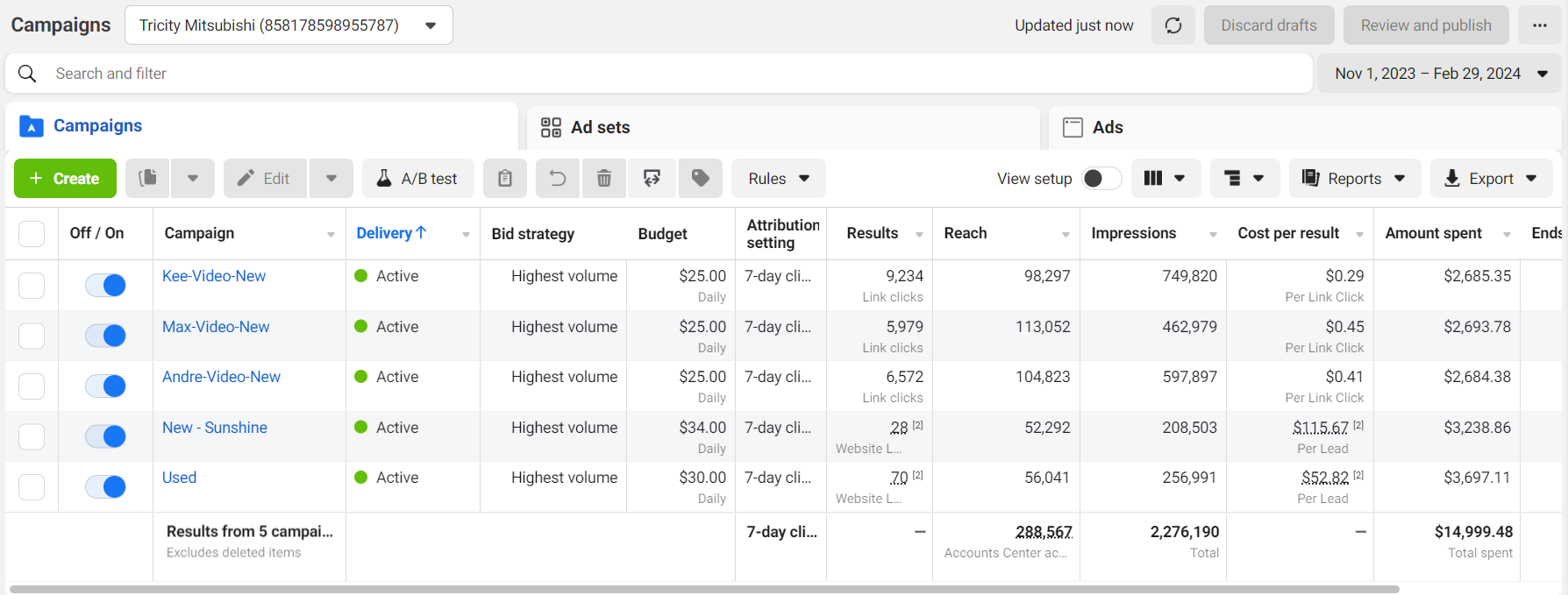Open the New - Sunshine campaign link
The width and height of the screenshot is (1568, 595).
coord(215,428)
